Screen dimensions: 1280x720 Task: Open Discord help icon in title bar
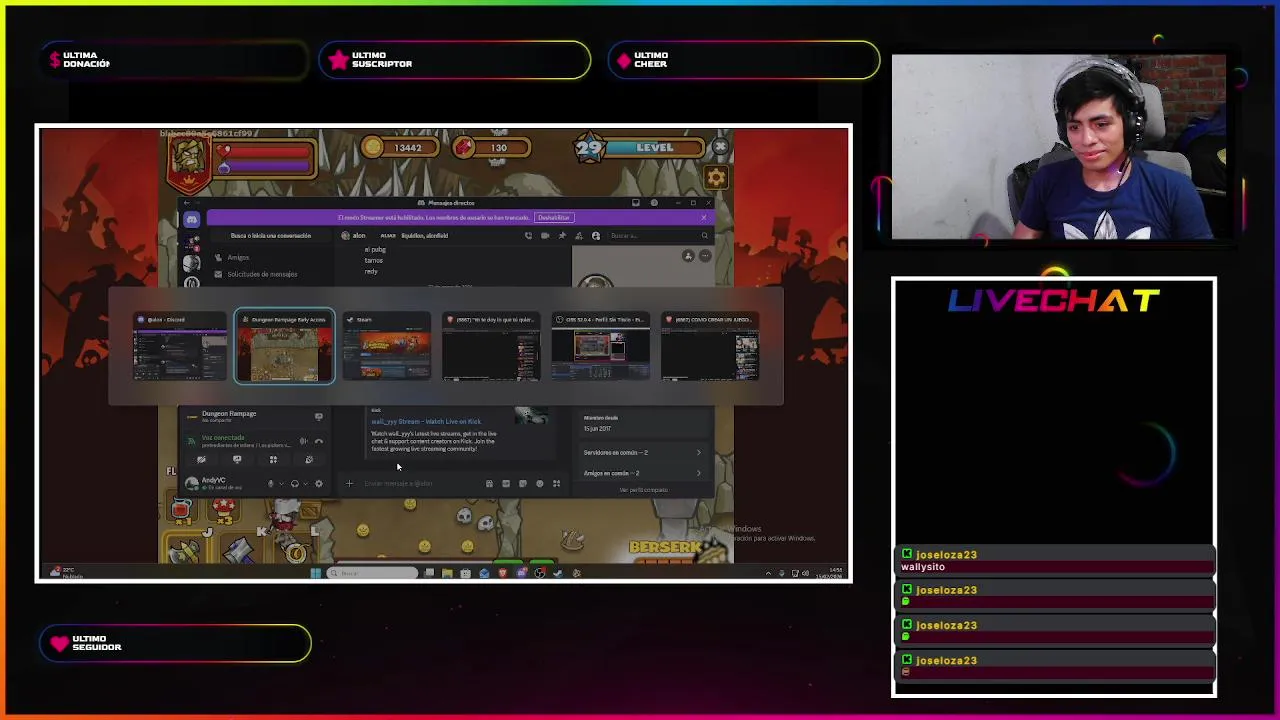coord(654,203)
